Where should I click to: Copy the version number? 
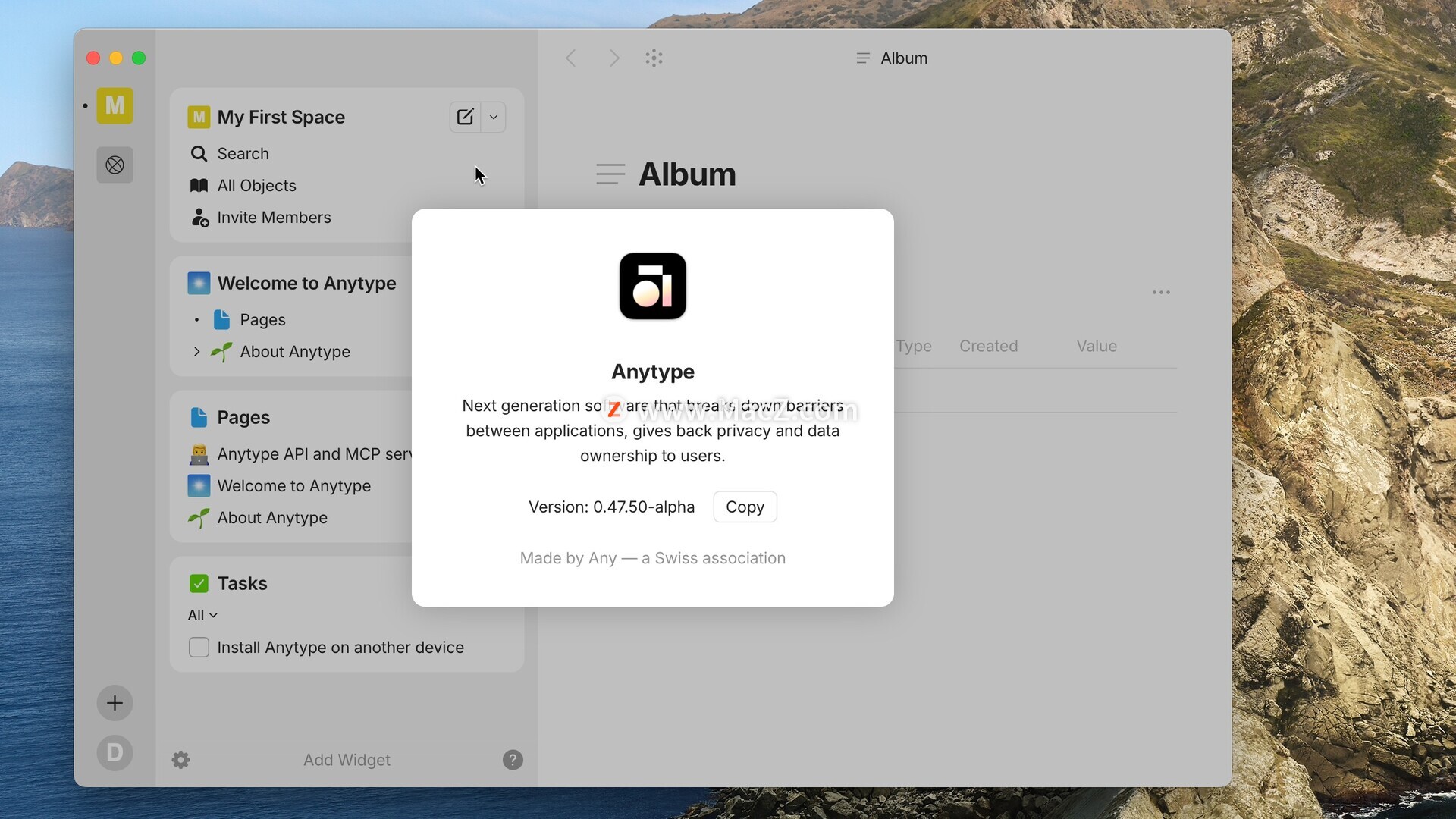[745, 507]
